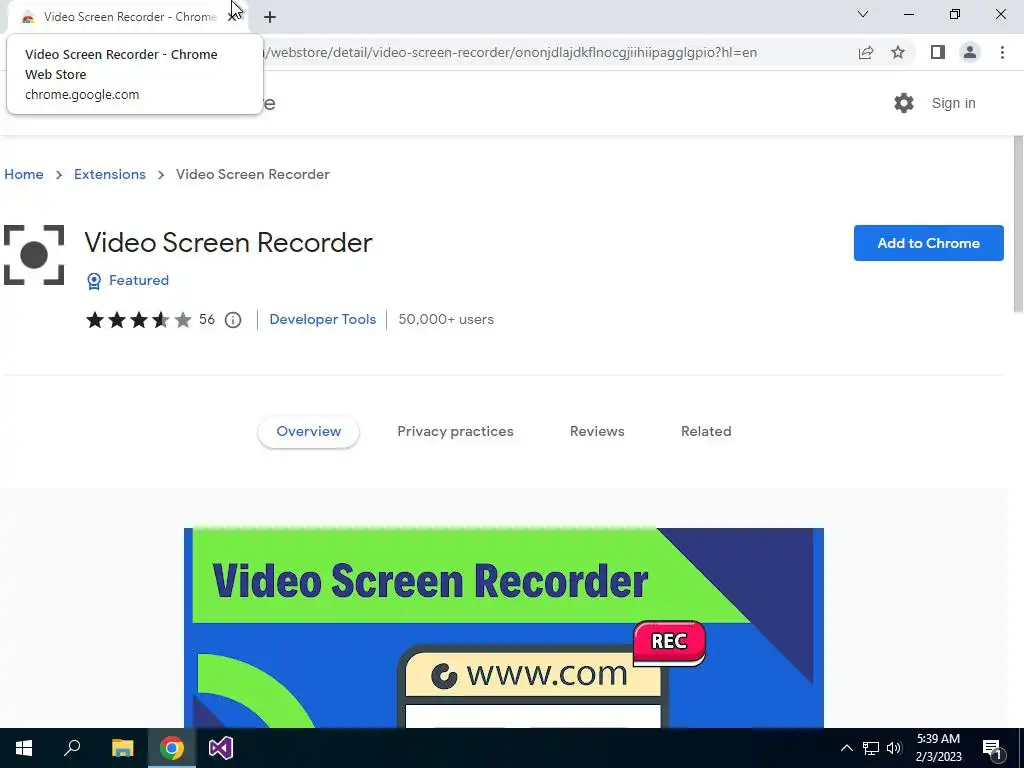Viewport: 1024px width, 768px height.
Task: Click the Add to Chrome button
Action: pos(929,243)
